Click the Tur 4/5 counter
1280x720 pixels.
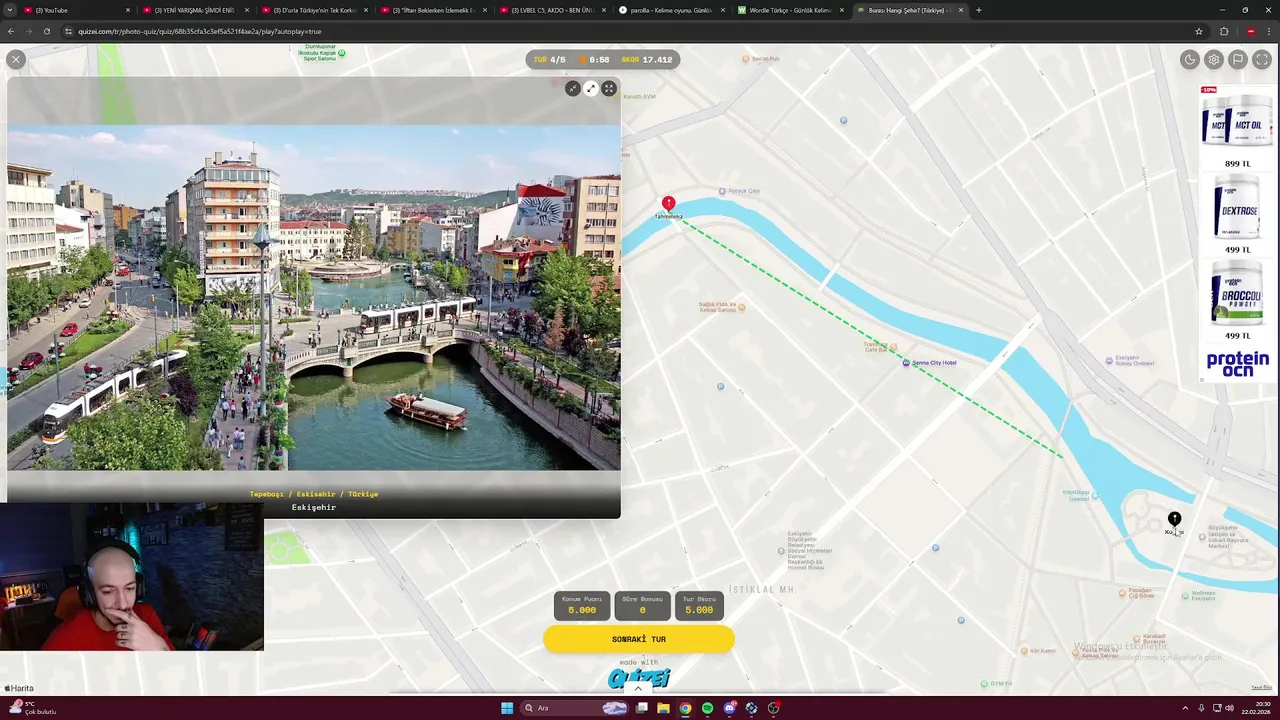(550, 60)
